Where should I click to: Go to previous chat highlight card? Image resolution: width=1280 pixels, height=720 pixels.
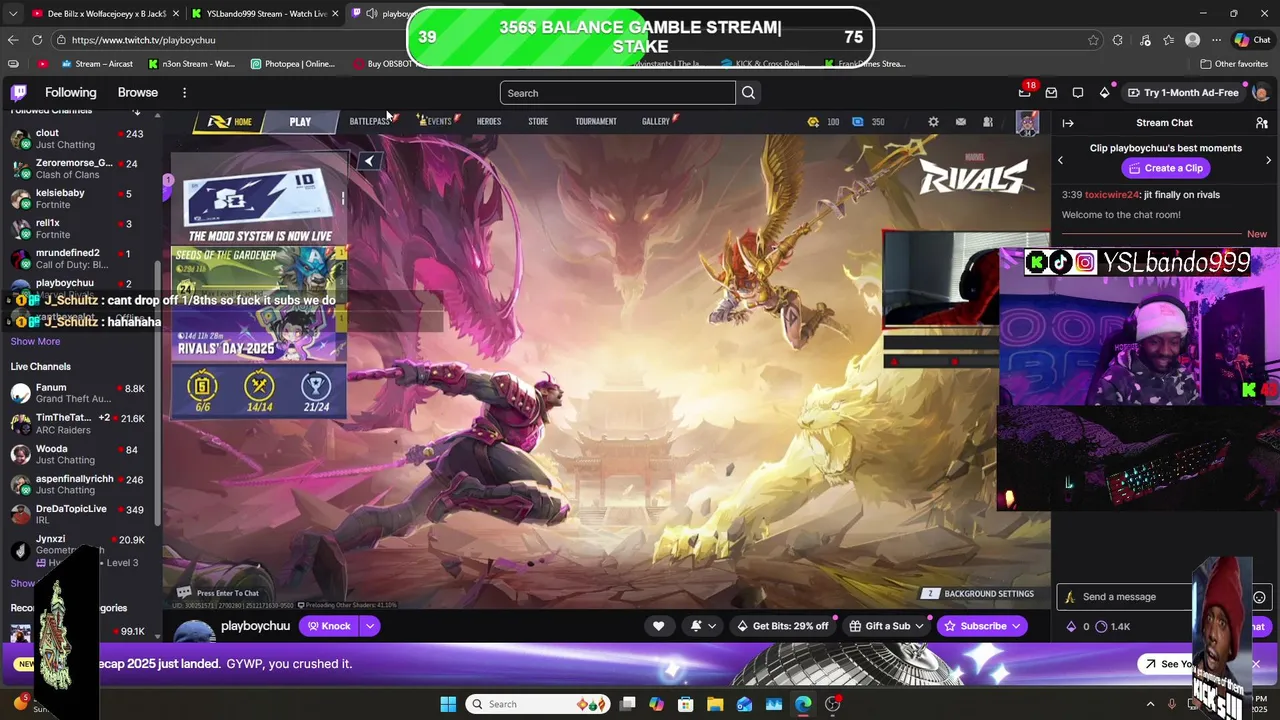(1061, 160)
